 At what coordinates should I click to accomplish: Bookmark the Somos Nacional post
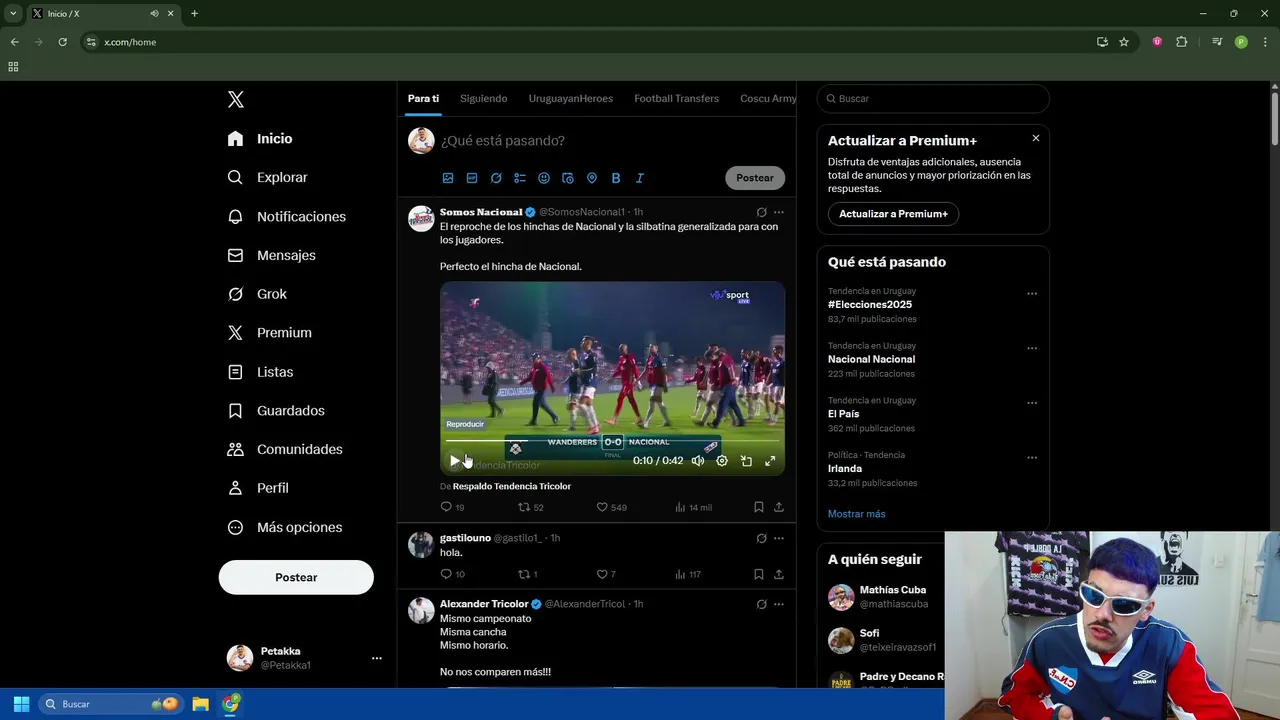click(759, 507)
